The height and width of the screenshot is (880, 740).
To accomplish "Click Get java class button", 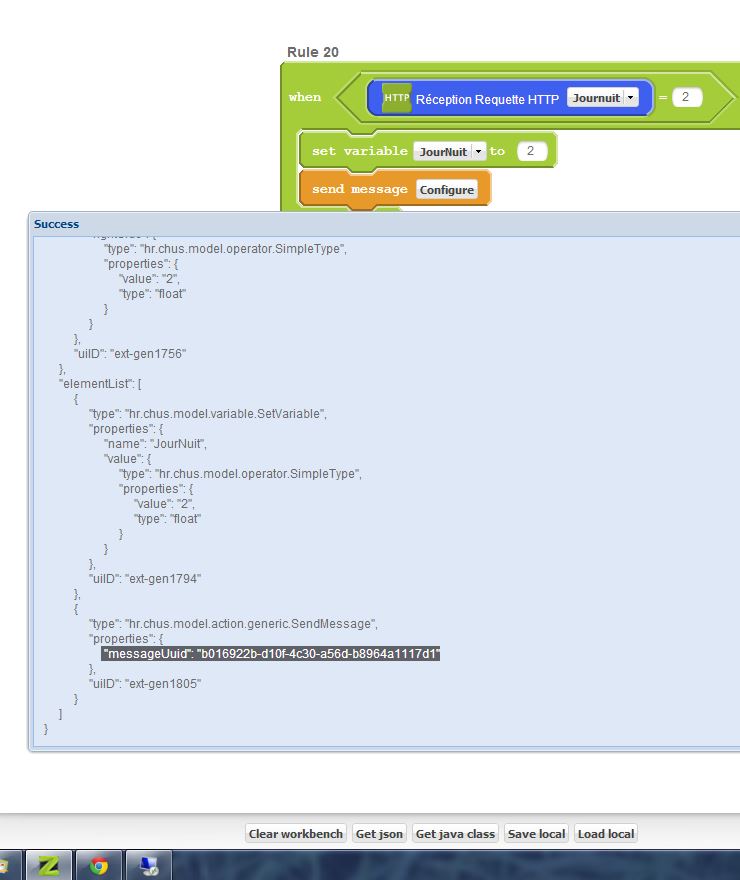I will click(x=455, y=834).
